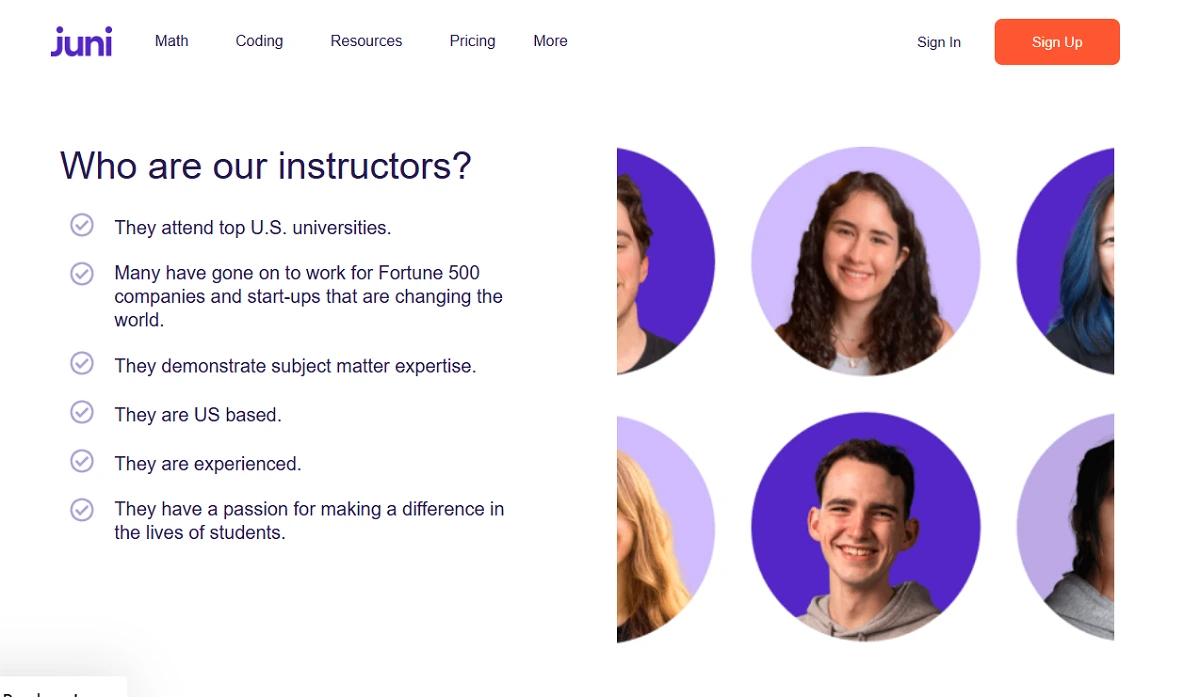Expand the More menu
1200x697 pixels.
(x=550, y=41)
